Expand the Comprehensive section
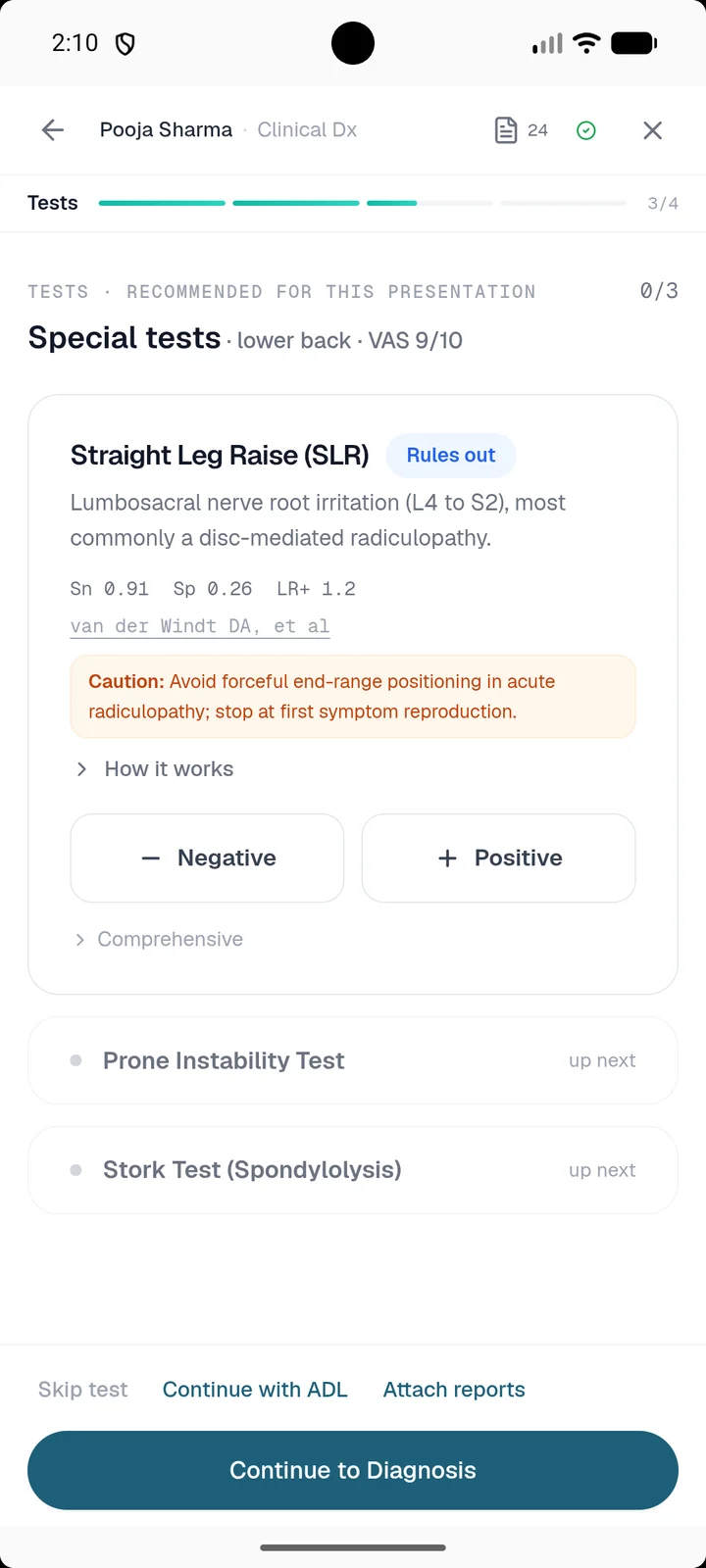This screenshot has width=706, height=1568. point(159,940)
